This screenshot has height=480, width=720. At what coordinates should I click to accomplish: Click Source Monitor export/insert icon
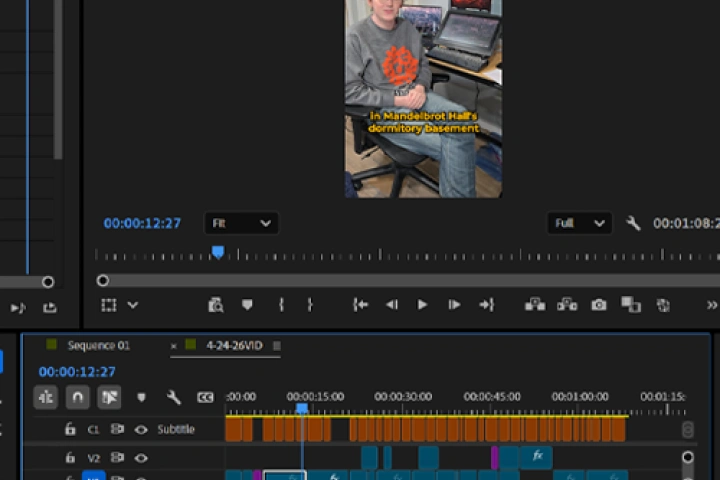tap(50, 307)
